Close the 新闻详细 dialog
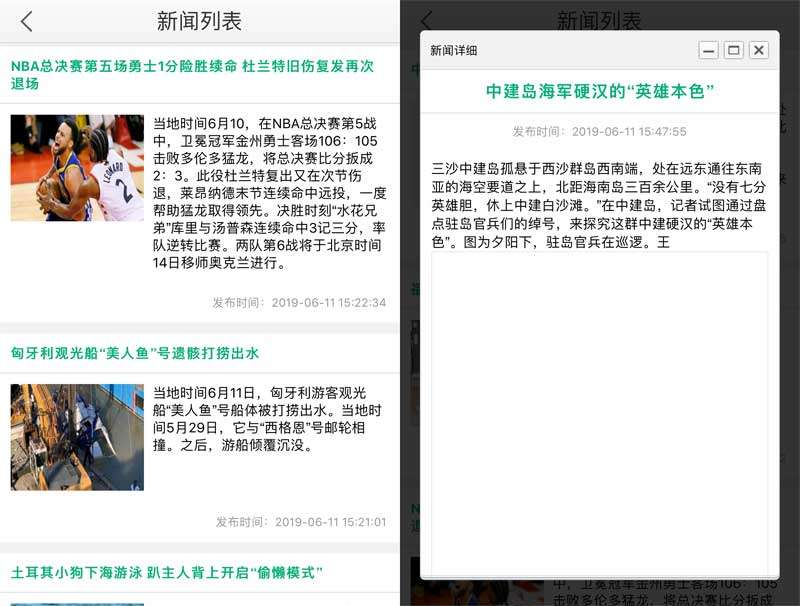The height and width of the screenshot is (606, 800). (759, 50)
